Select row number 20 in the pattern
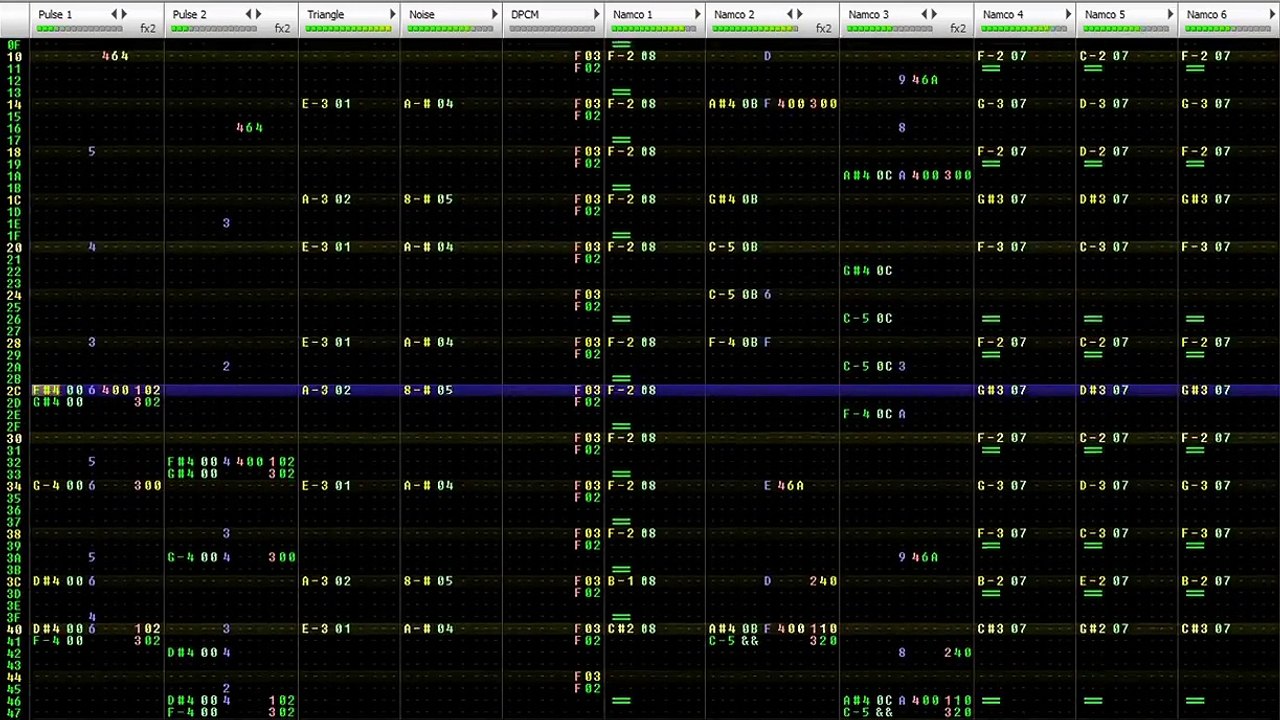The image size is (1280, 720). [14, 247]
